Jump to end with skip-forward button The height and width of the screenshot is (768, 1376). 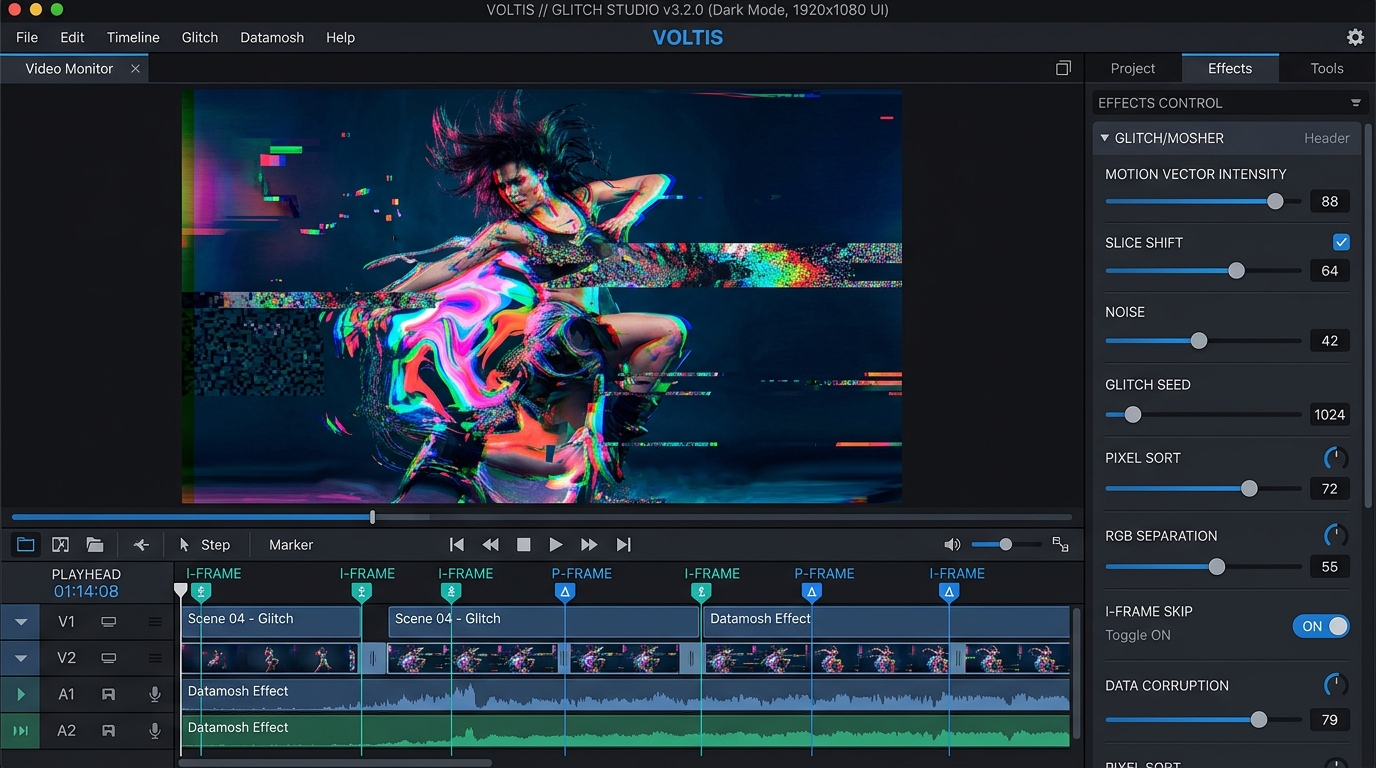point(623,545)
